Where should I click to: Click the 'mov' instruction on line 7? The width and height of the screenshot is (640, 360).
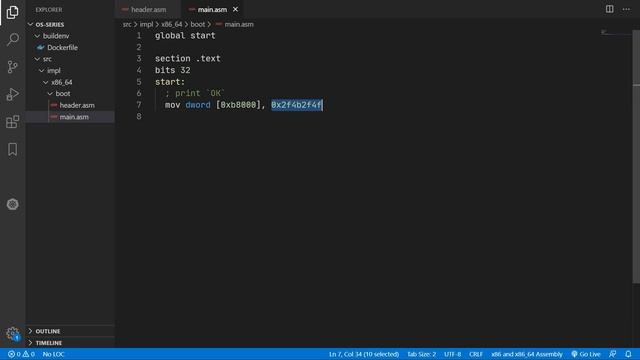[172, 105]
